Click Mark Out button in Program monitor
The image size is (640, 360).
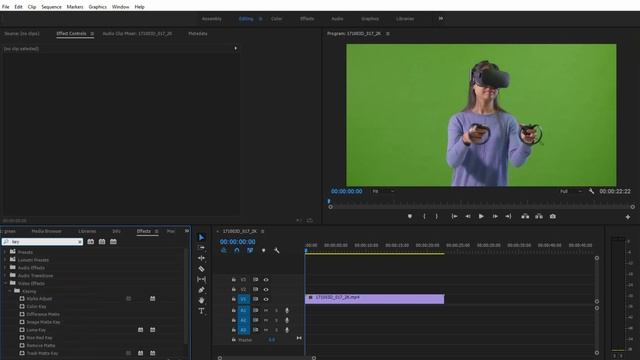click(x=437, y=216)
